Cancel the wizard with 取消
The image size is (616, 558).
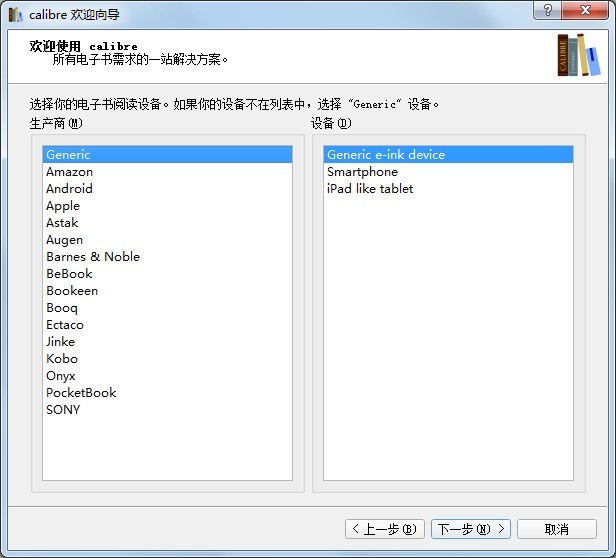(x=557, y=529)
